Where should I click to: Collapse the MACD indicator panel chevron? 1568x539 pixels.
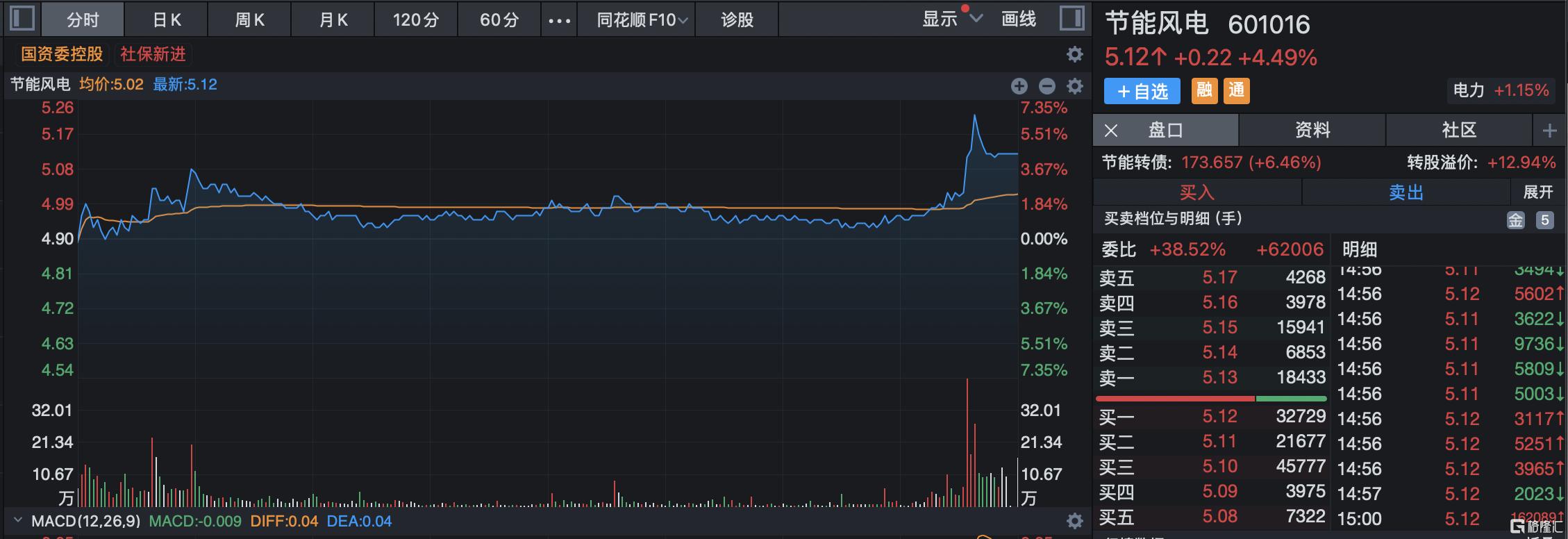point(18,521)
